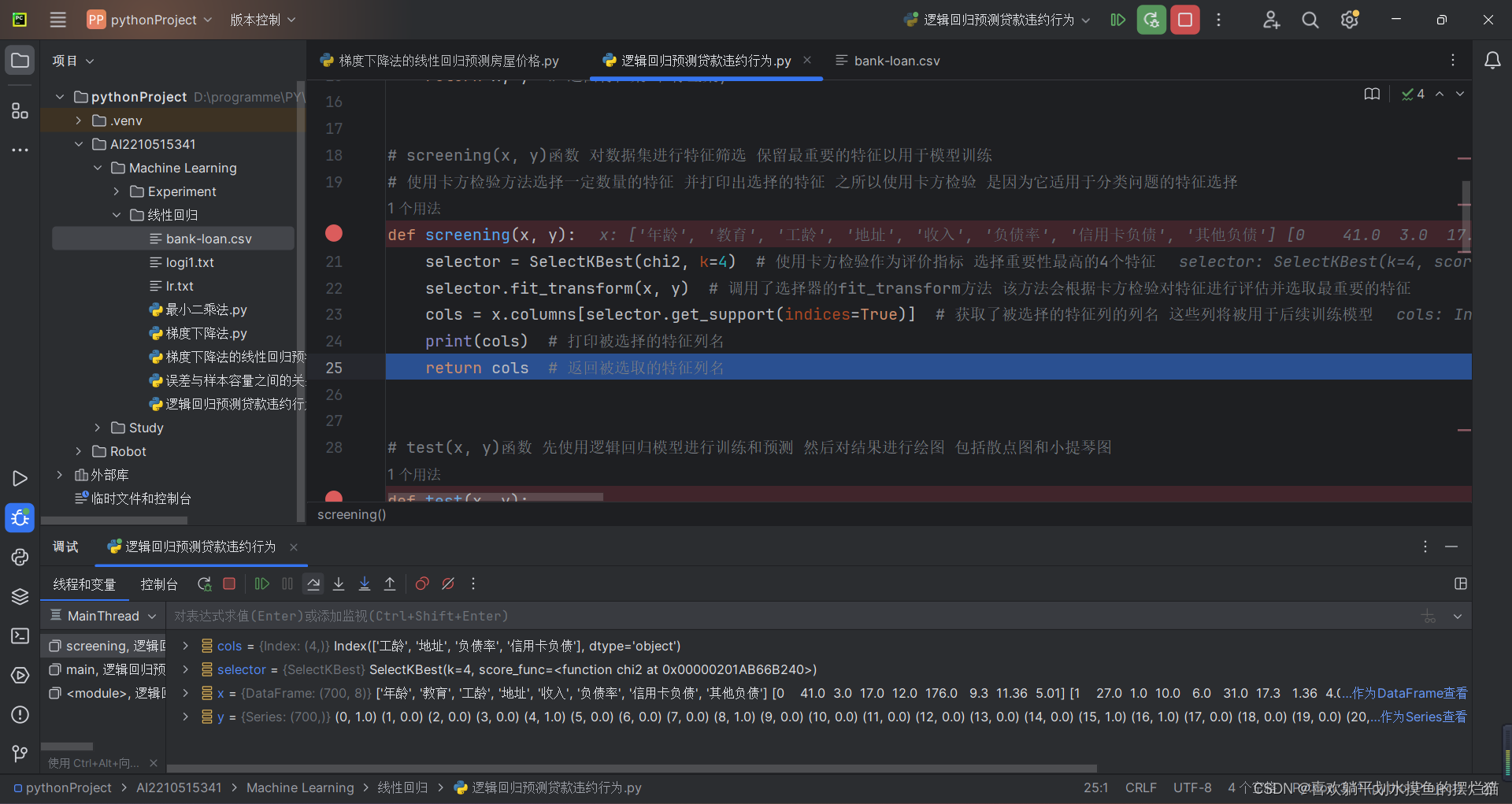The width and height of the screenshot is (1512, 804).
Task: Toggle breakpoint on def screening line
Action: (x=334, y=234)
